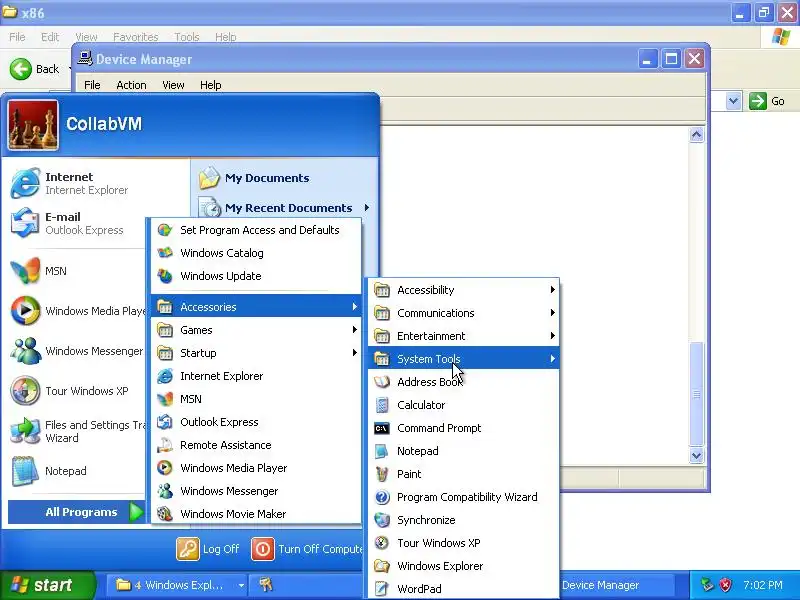Click Device Manager scrollbar thumb
Image resolution: width=800 pixels, height=600 pixels.
point(696,394)
